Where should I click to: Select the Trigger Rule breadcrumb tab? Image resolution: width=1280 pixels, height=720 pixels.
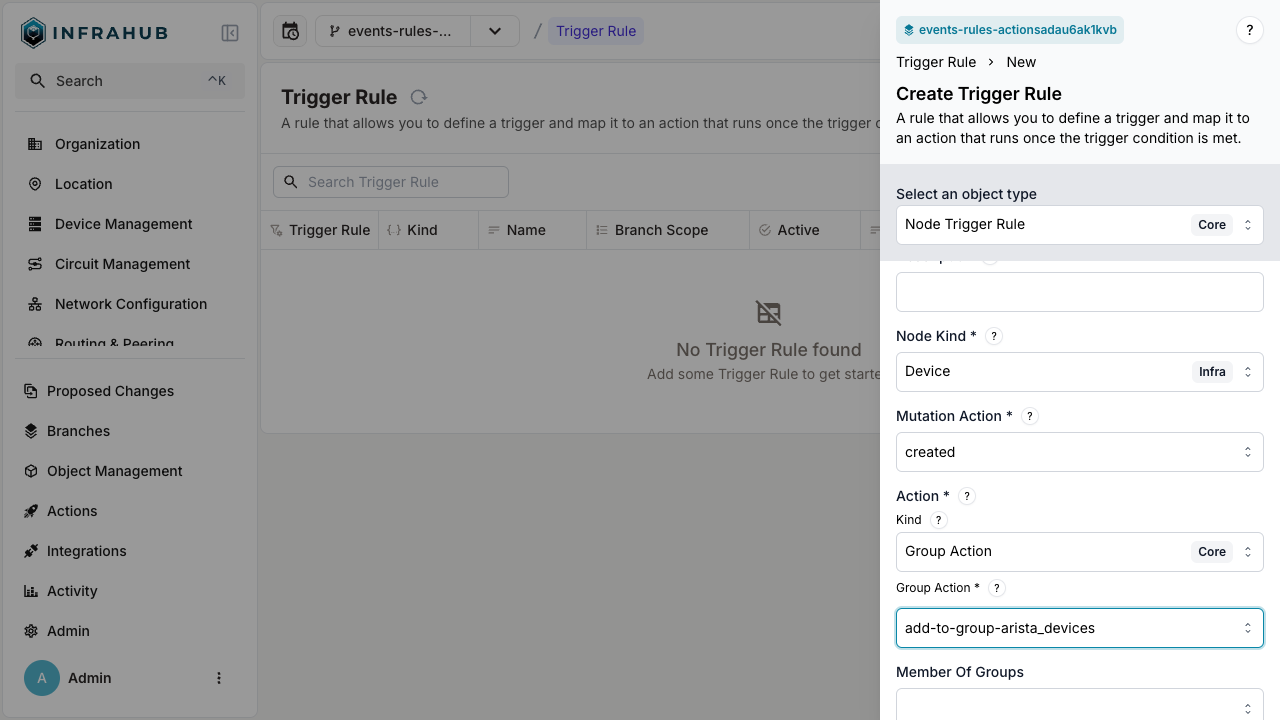point(596,31)
